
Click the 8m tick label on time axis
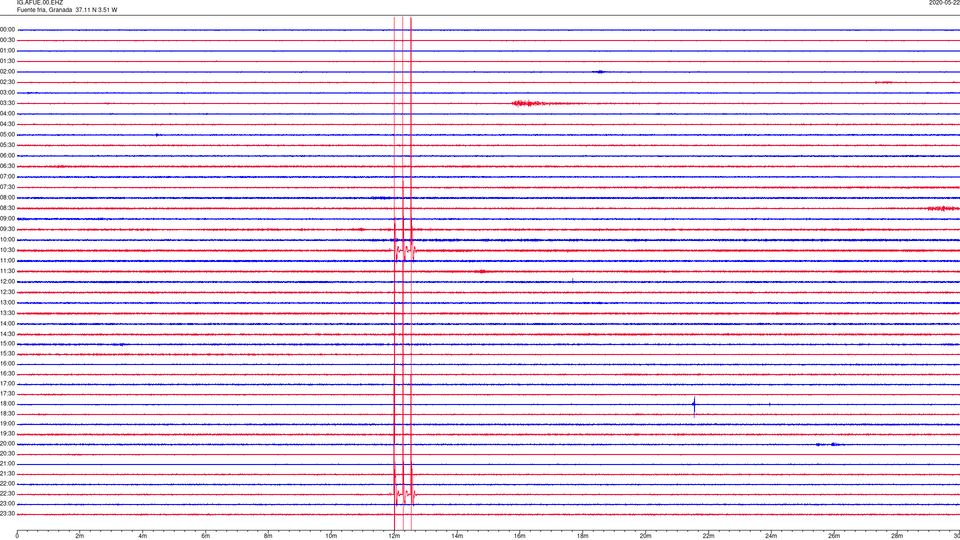pyautogui.click(x=268, y=536)
